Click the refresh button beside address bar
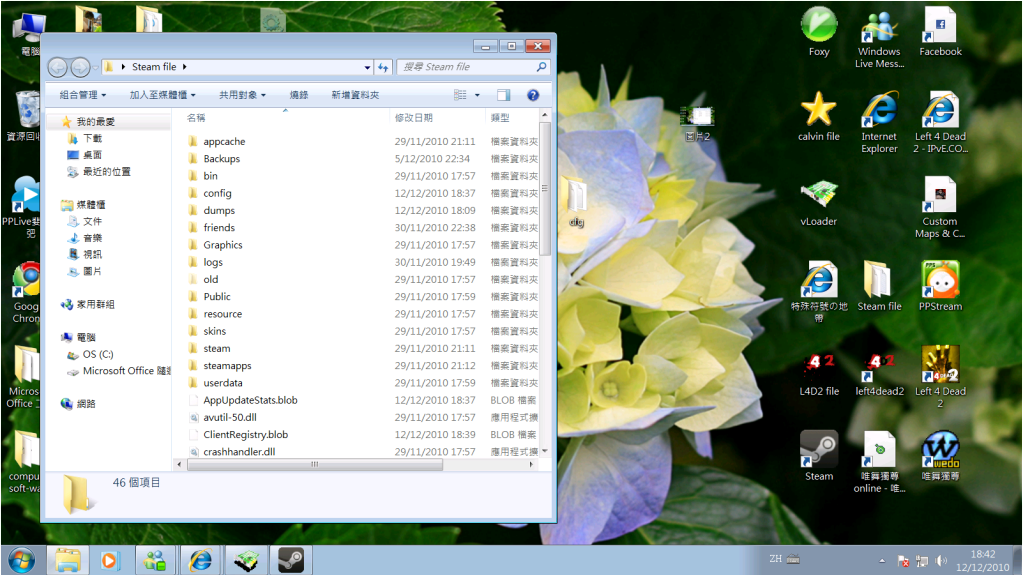 383,67
